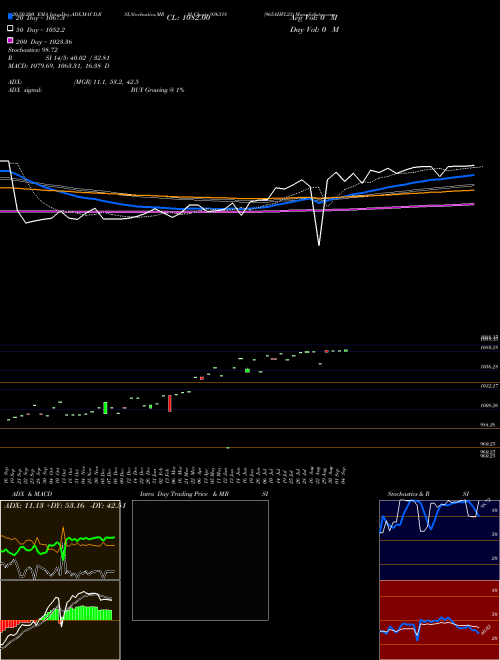Open the red RSI chart panel
This screenshot has height=660, width=500.
(439, 620)
